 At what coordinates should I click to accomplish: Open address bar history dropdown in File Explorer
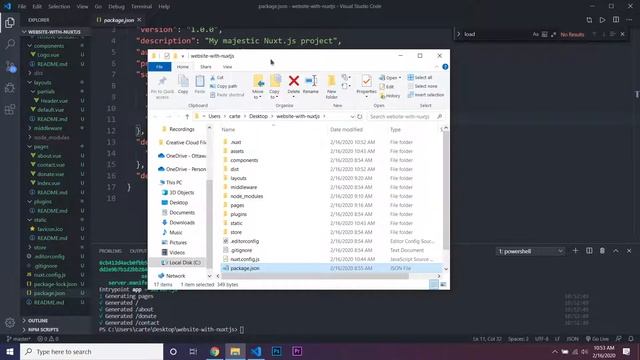tap(352, 116)
